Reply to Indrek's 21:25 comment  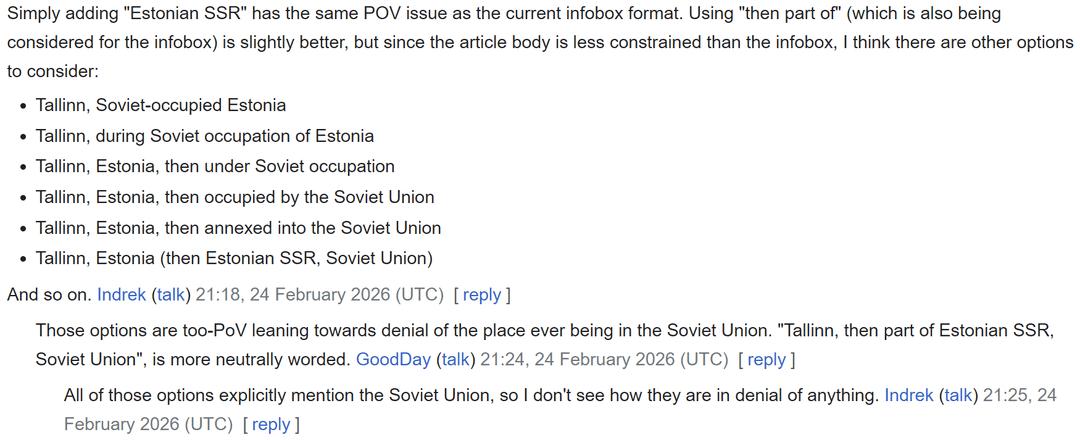[x=270, y=424]
